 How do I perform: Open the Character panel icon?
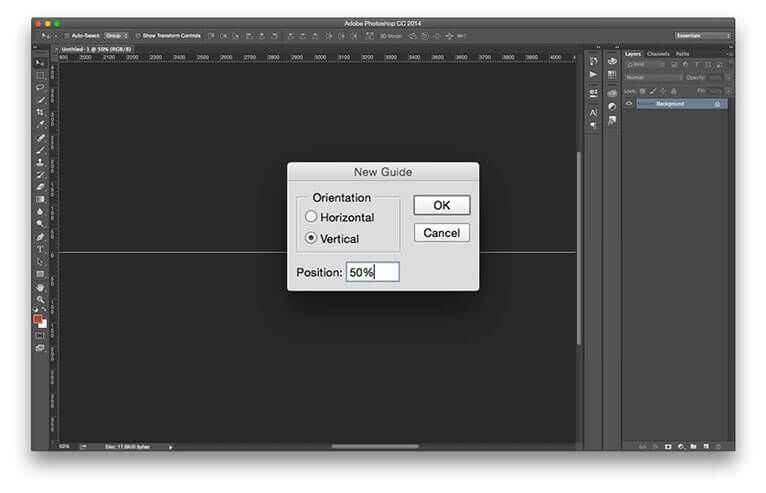point(593,113)
